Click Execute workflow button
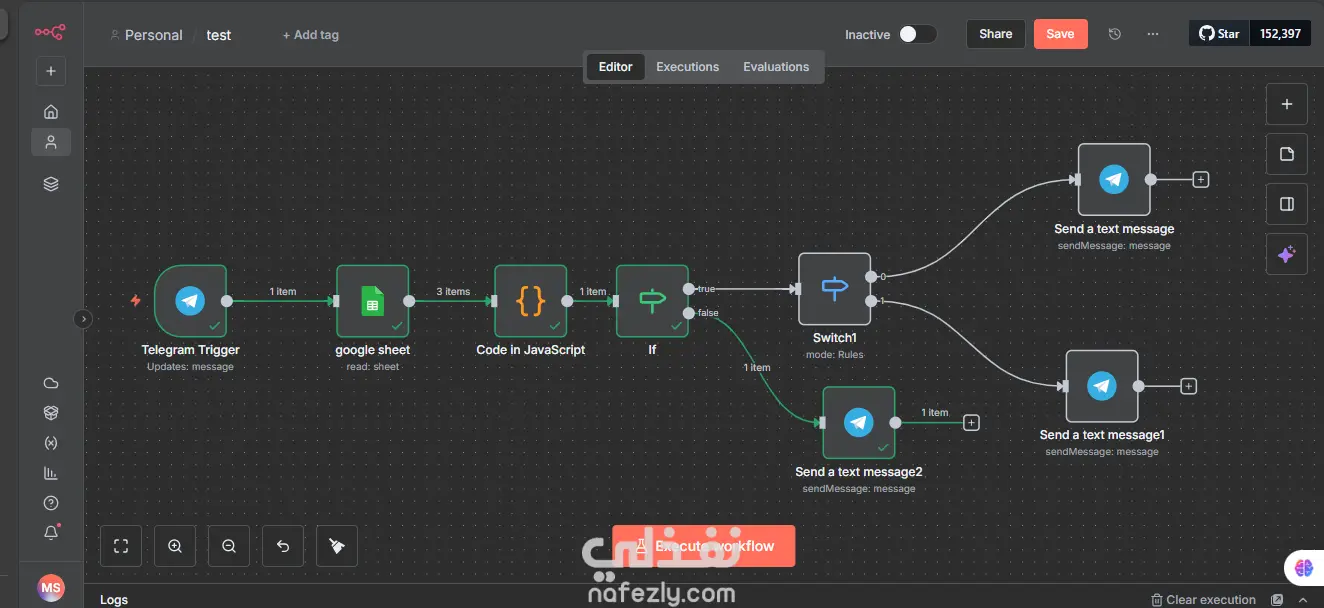Viewport: 1324px width, 608px height. [704, 546]
